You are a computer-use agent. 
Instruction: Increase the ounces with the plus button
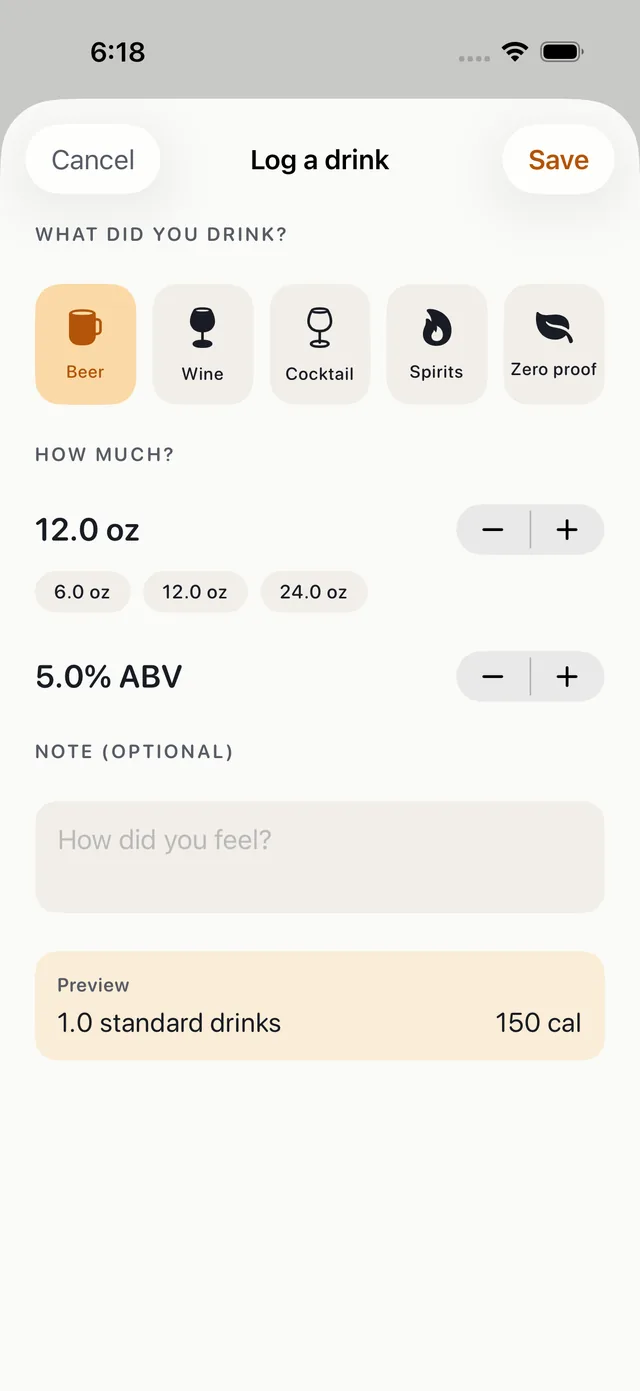point(567,529)
